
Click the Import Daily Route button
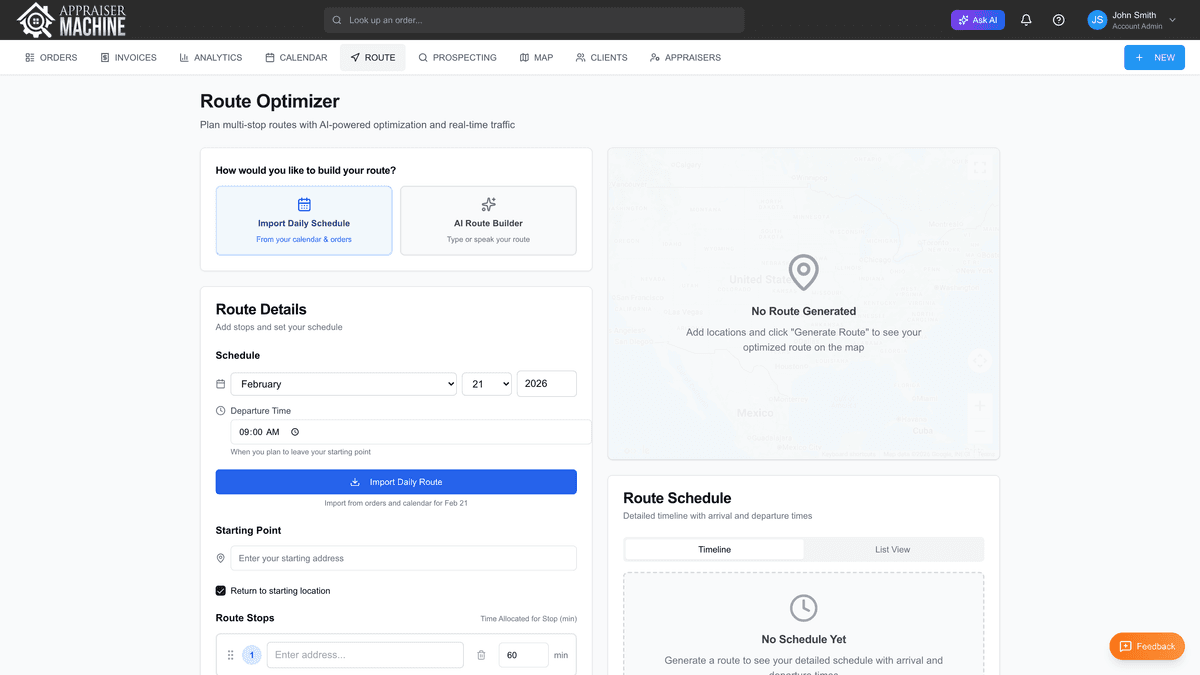[396, 482]
